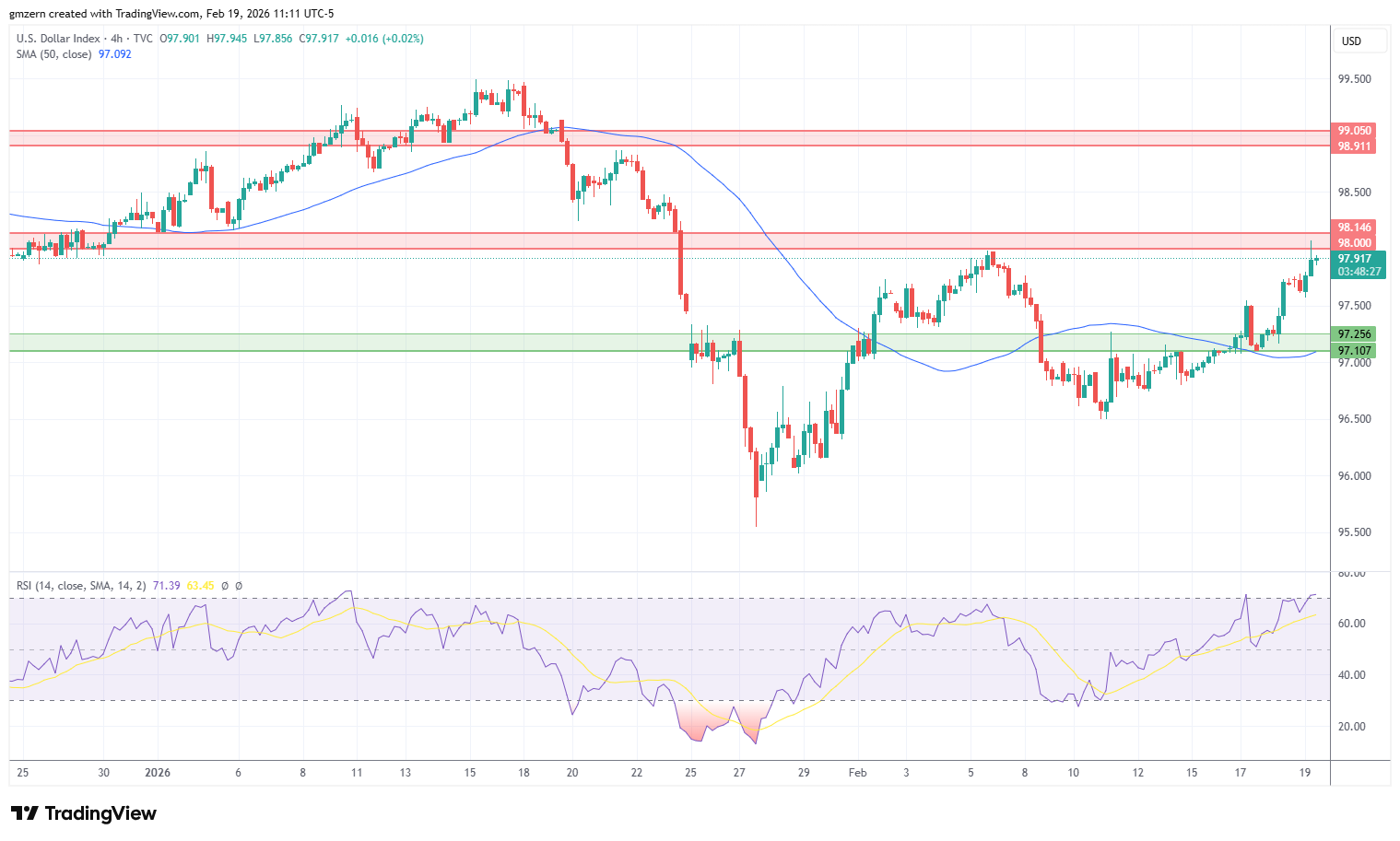Select the SMA (50, close) indicator label

click(x=53, y=54)
